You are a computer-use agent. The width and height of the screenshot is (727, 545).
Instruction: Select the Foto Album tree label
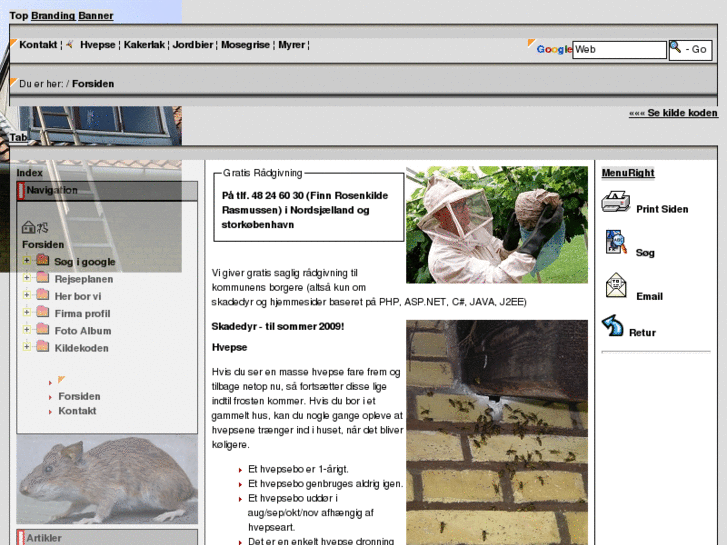83,331
